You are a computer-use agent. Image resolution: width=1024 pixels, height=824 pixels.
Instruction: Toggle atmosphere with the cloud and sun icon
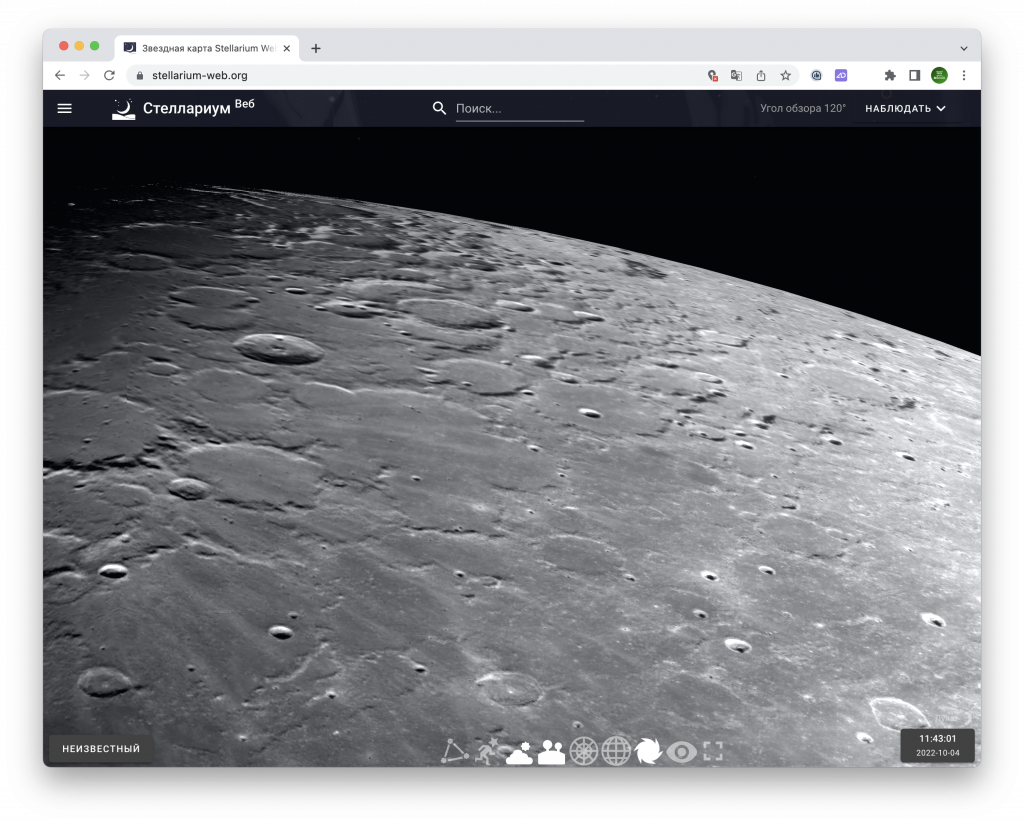pos(519,751)
